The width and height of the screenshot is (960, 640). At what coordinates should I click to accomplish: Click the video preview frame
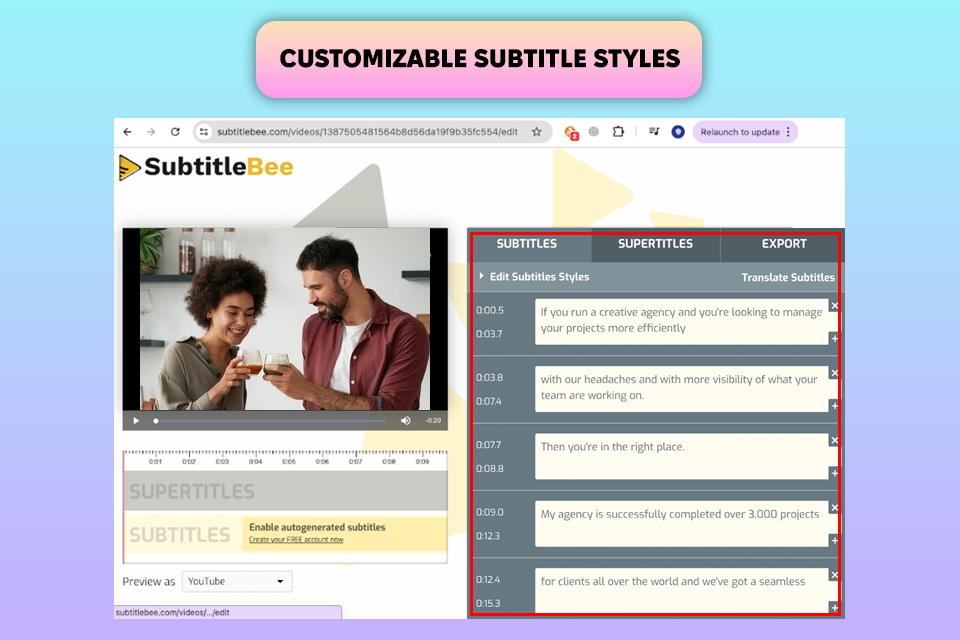285,319
